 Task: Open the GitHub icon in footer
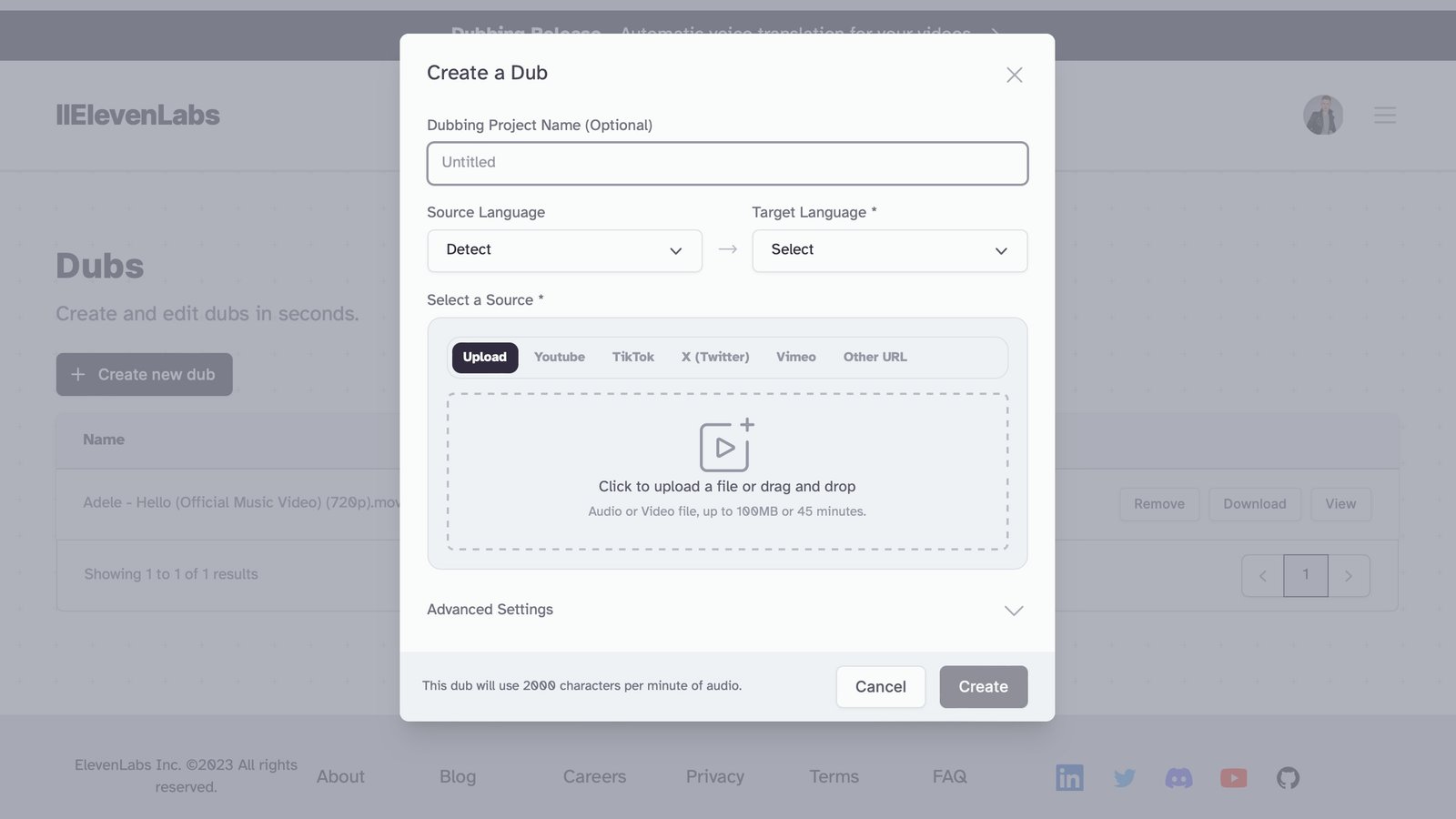[1288, 778]
